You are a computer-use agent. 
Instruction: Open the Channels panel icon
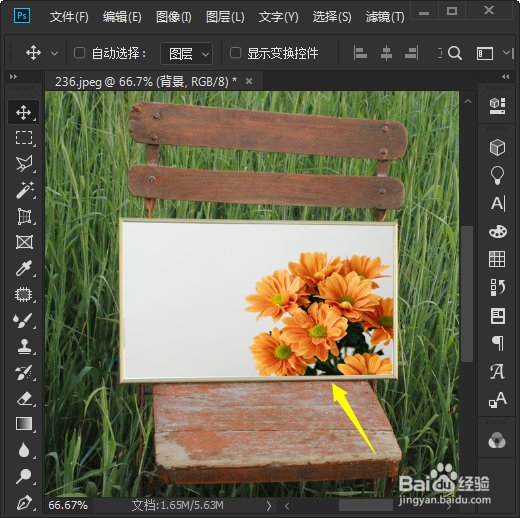click(x=497, y=441)
